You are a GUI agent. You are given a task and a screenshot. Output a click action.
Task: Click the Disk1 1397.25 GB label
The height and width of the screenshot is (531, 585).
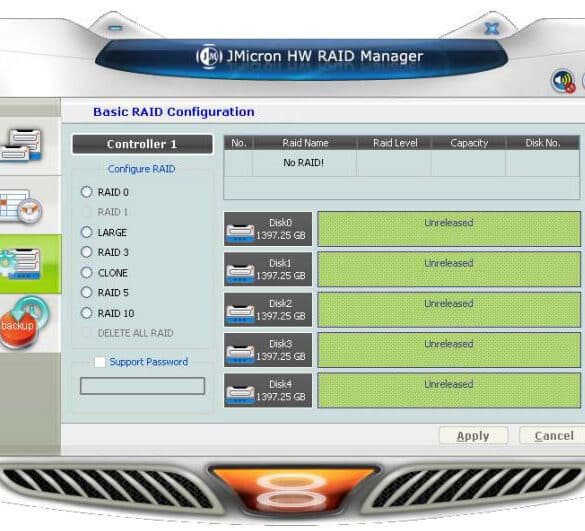281,269
